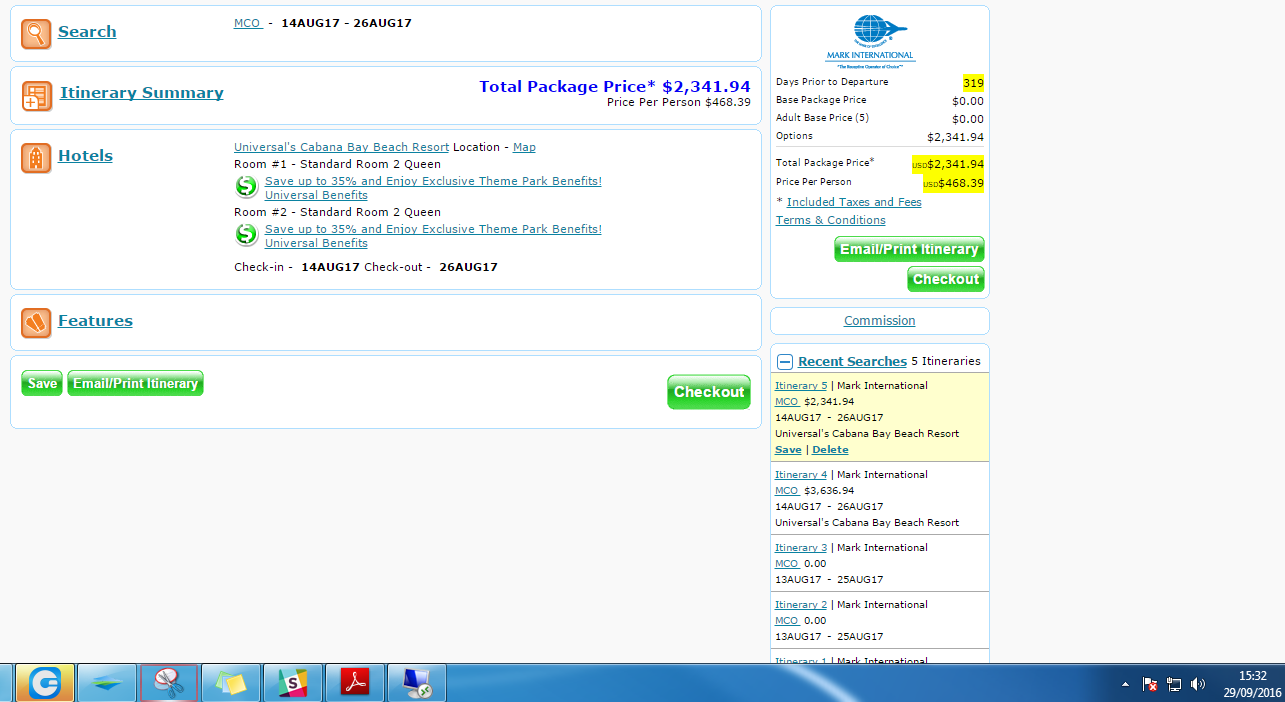Open the first taskbar app with G icon
This screenshot has height=702, width=1285.
click(45, 683)
